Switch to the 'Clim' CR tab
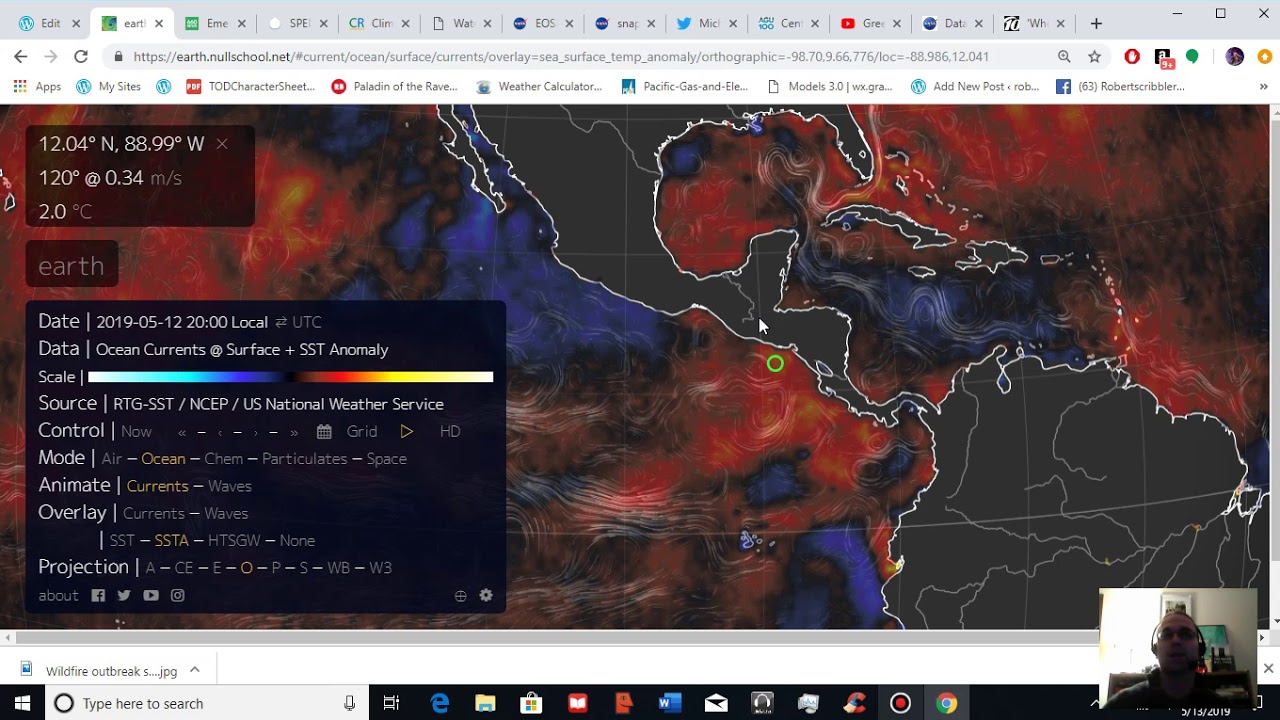Image resolution: width=1280 pixels, height=720 pixels. [378, 23]
